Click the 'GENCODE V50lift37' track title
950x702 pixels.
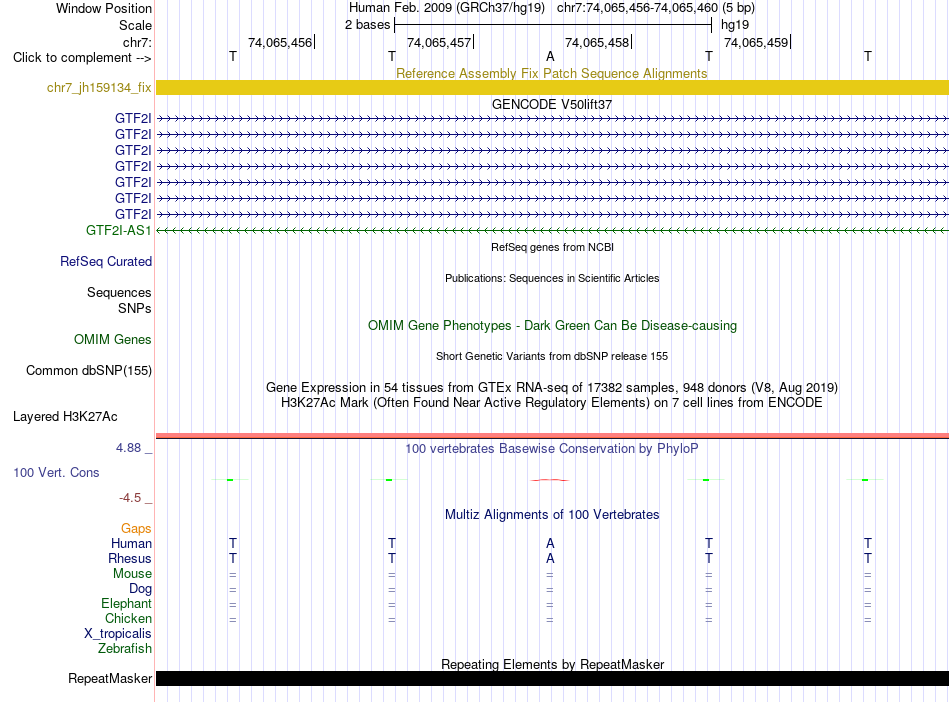click(x=551, y=104)
